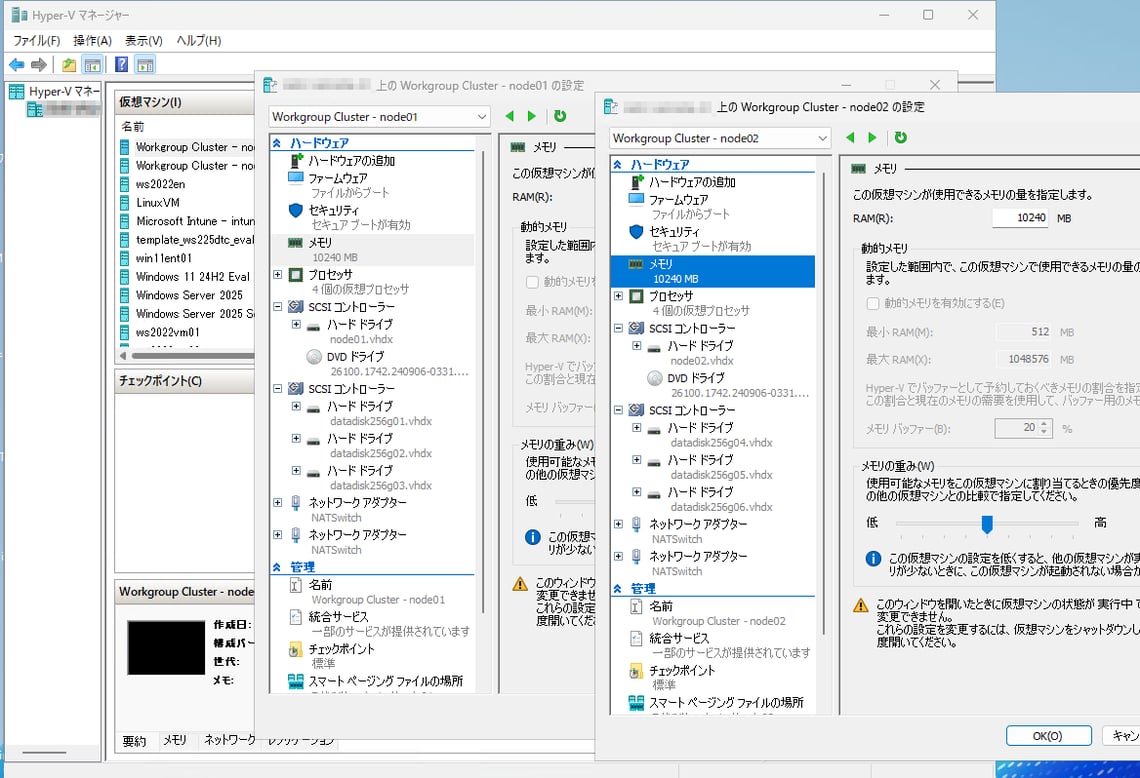Toggle 動的メモリを有効にする checkbox in node02 window
Image resolution: width=1140 pixels, height=778 pixels.
pos(873,303)
